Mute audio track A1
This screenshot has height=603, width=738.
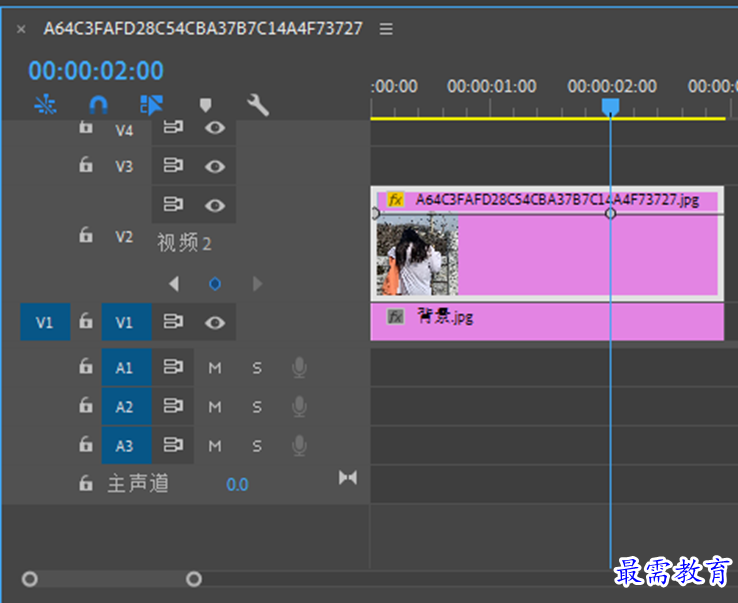pos(215,368)
